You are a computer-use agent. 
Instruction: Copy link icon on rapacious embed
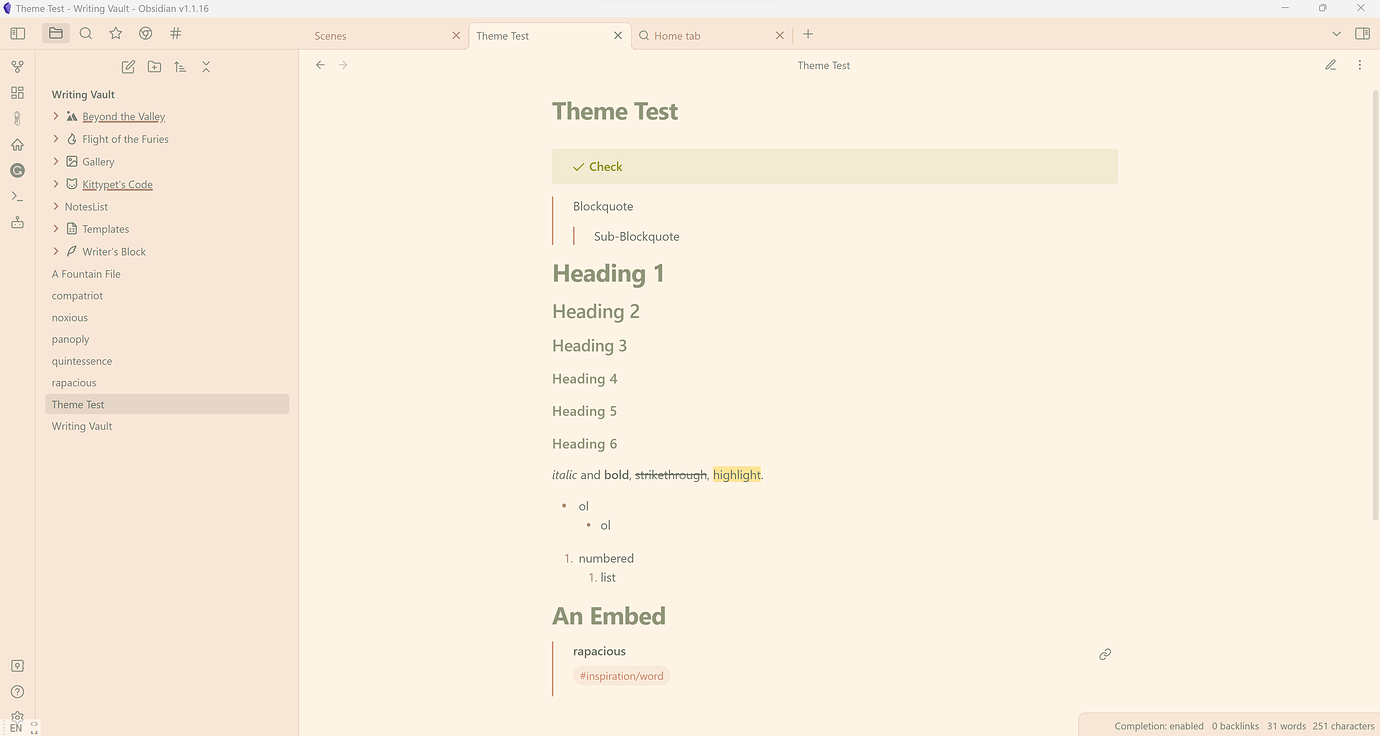(1105, 654)
